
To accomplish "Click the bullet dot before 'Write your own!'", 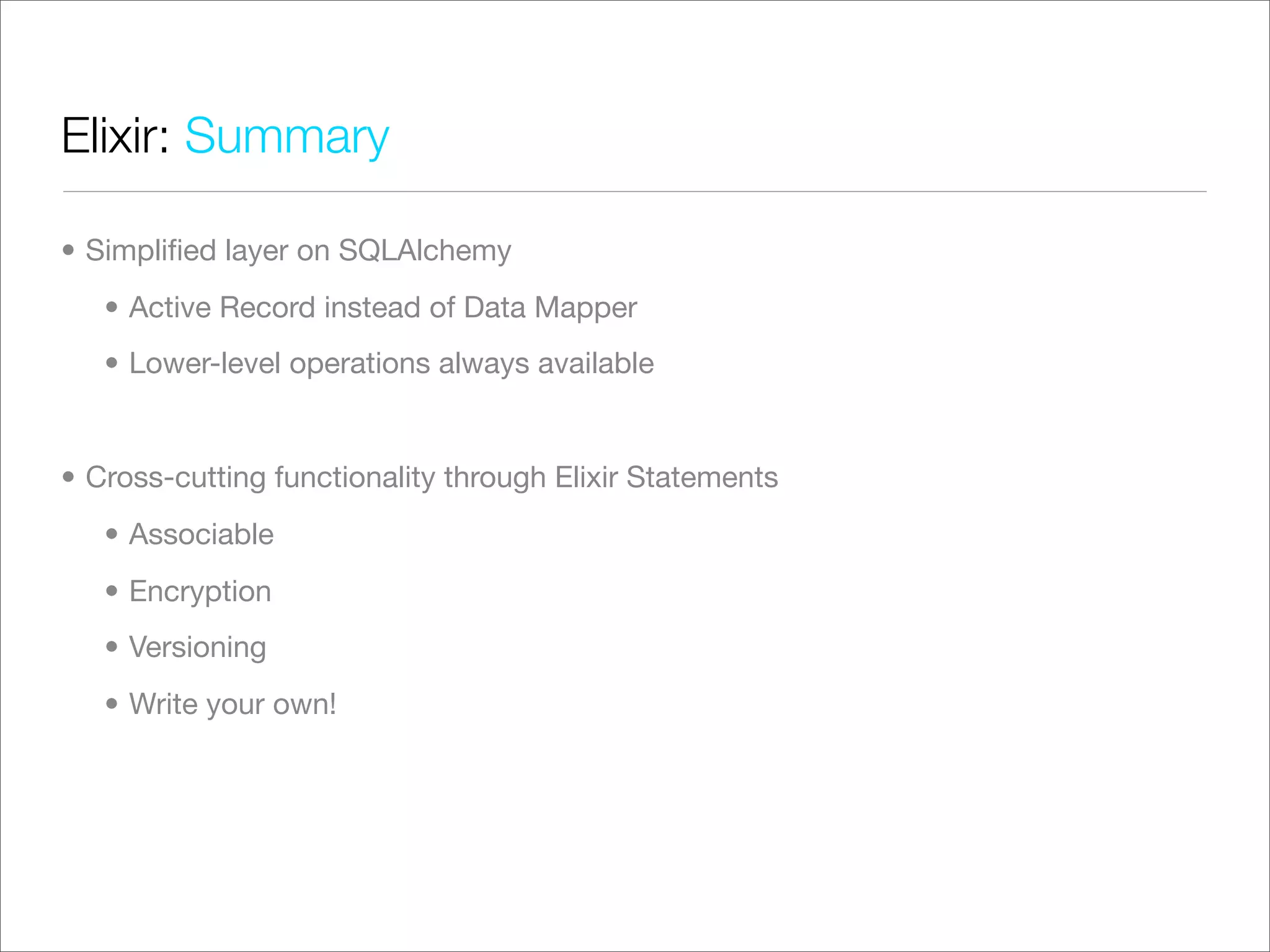I will (x=112, y=703).
